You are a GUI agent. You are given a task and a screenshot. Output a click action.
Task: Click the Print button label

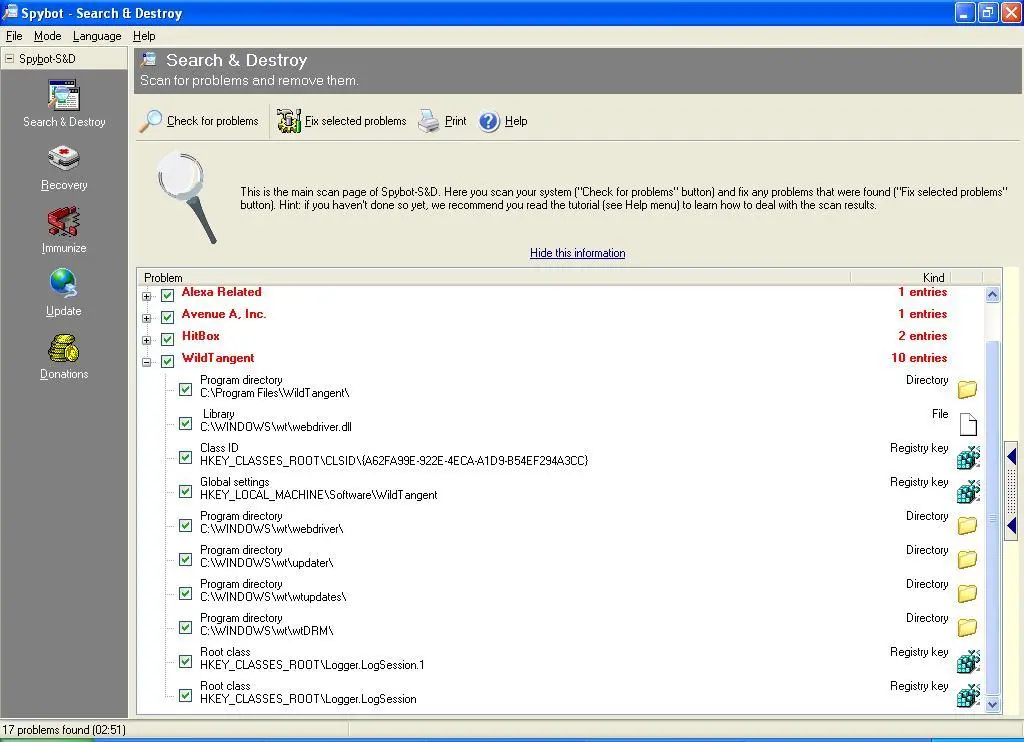point(455,121)
